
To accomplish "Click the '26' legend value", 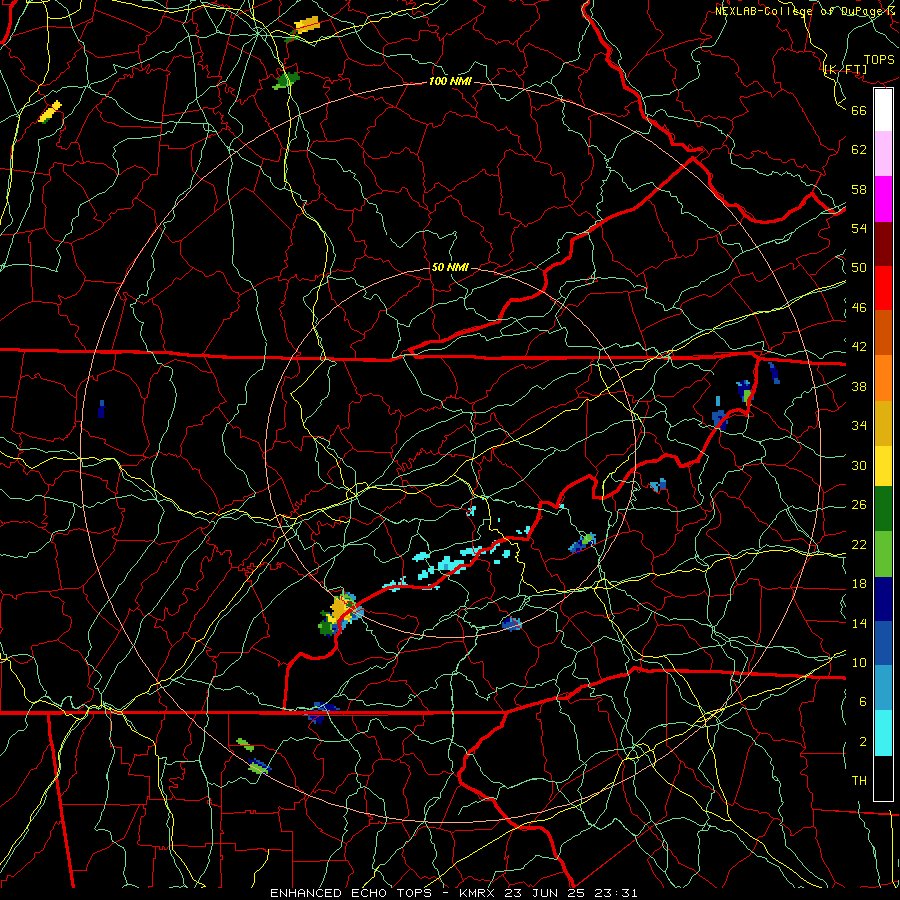I will pyautogui.click(x=859, y=505).
